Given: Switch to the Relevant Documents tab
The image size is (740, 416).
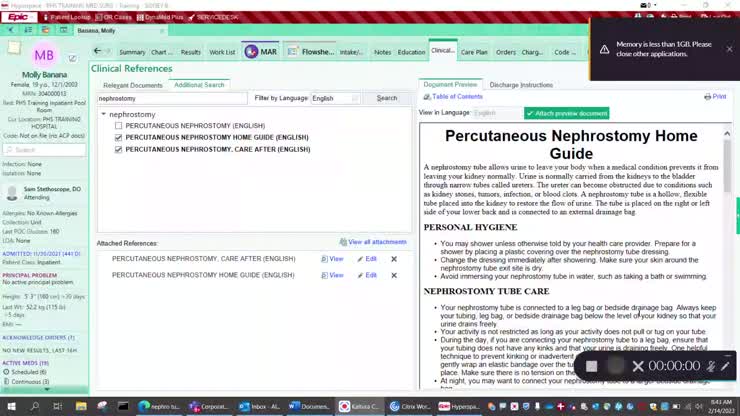Looking at the screenshot, I should pyautogui.click(x=133, y=85).
